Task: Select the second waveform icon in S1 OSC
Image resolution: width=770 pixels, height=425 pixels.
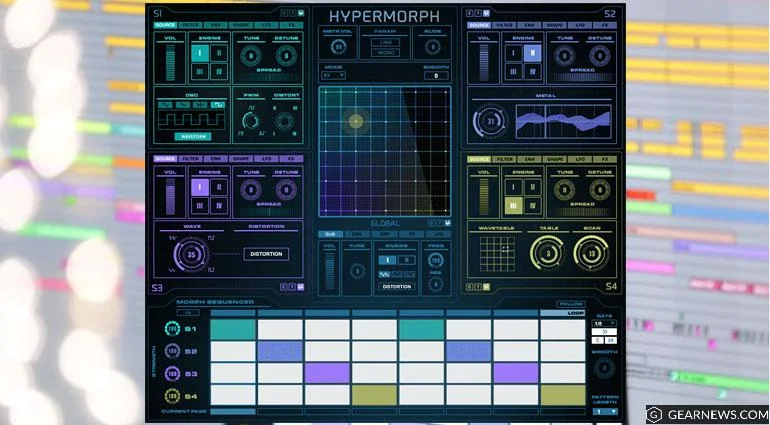Action: point(183,105)
